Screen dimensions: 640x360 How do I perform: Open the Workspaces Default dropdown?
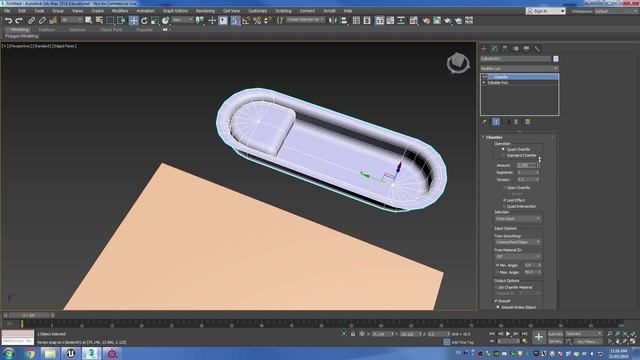click(616, 11)
